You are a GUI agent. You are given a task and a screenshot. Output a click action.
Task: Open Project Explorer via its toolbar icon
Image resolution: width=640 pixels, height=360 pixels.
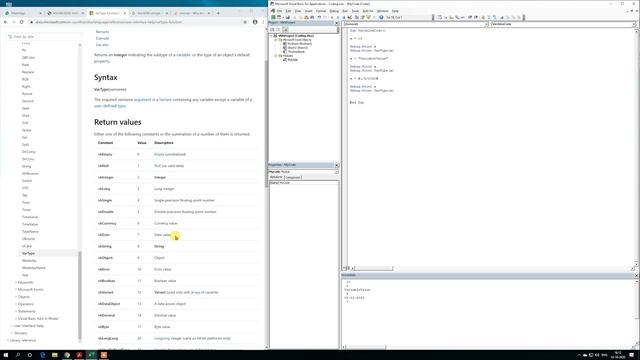(x=356, y=18)
